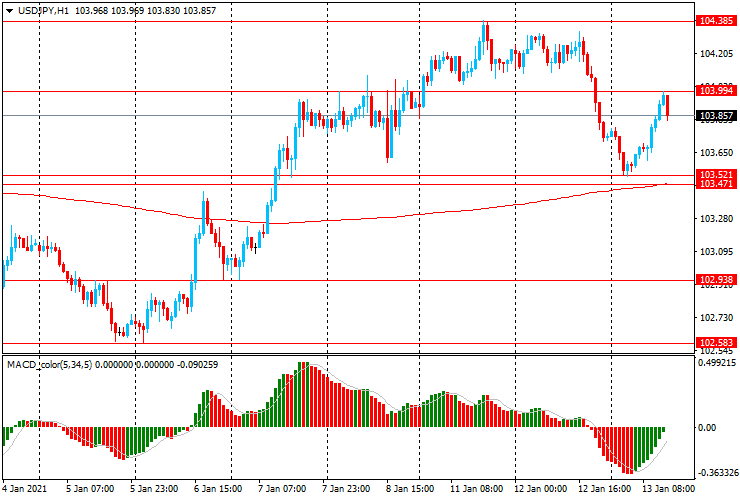Click the black current price label 103.857
This screenshot has width=740, height=500.
click(x=716, y=116)
